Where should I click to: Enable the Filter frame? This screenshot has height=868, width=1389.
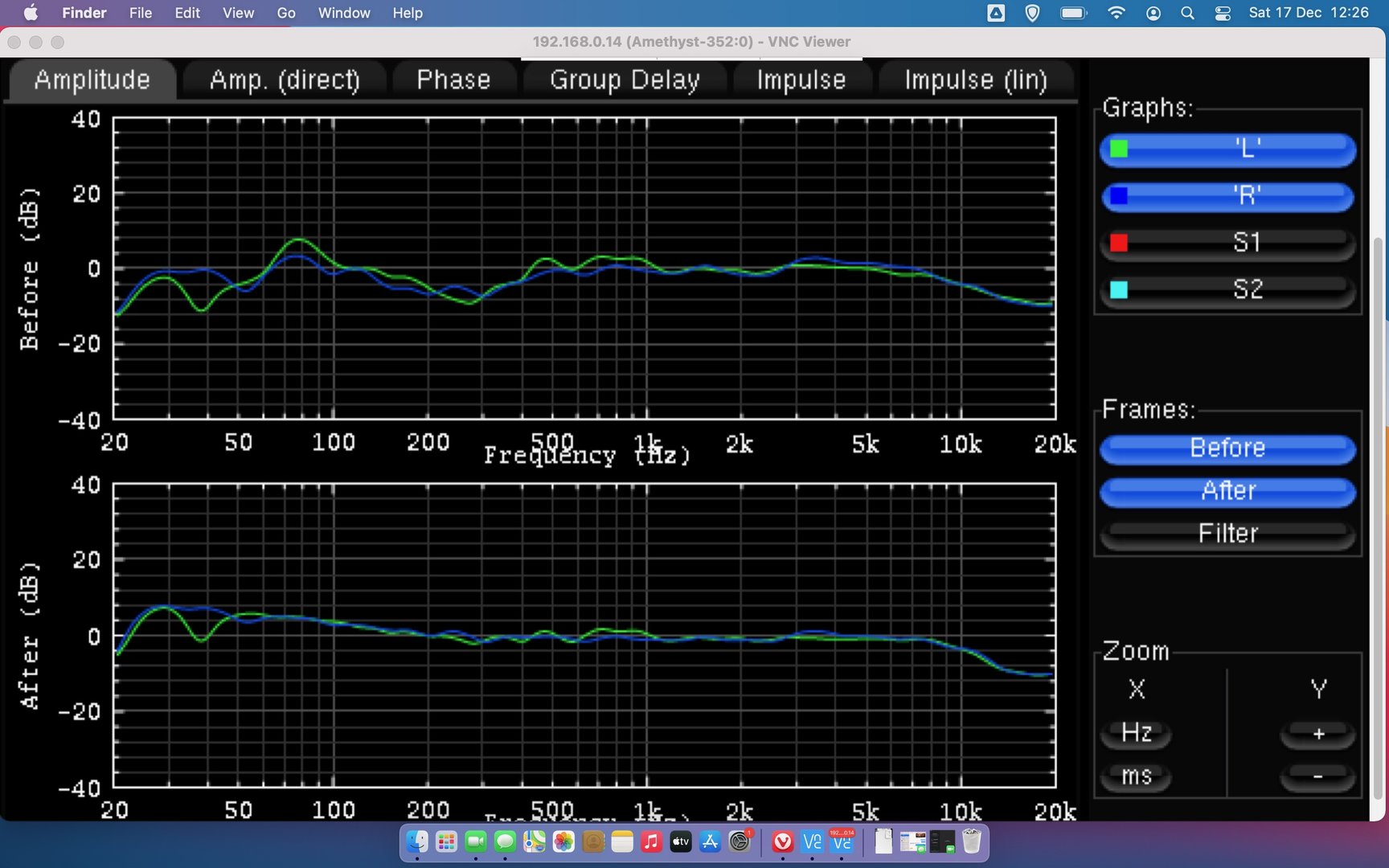(x=1227, y=533)
